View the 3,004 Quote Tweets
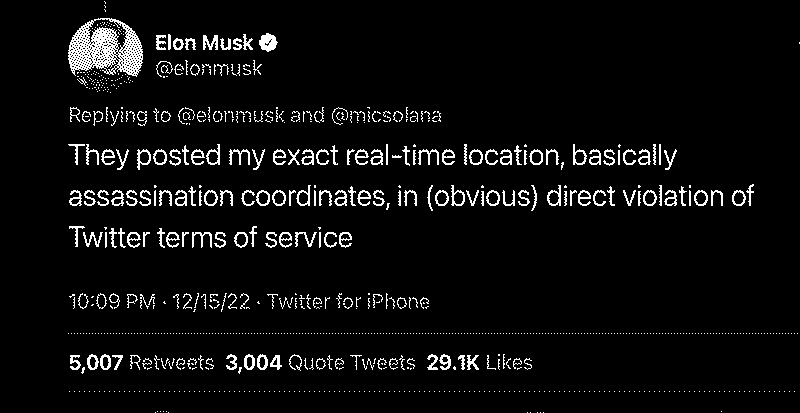800x413 pixels. pos(320,363)
